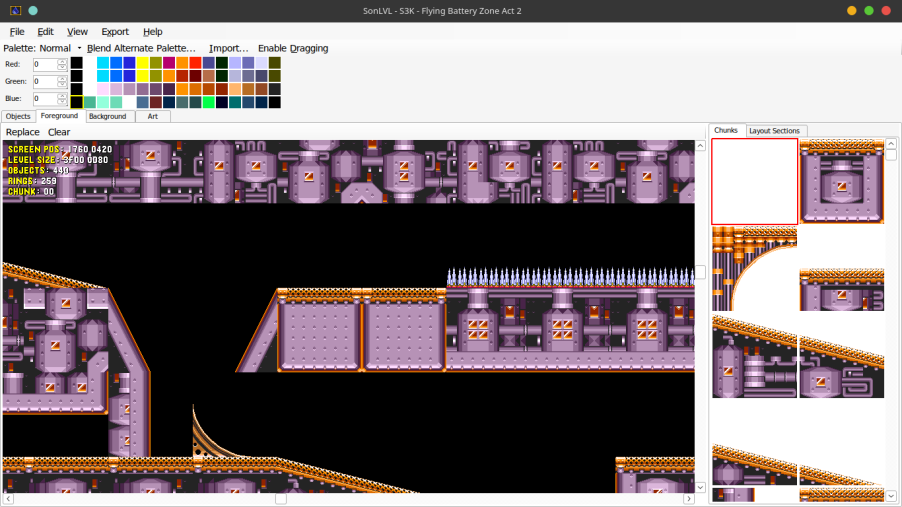Click the SonLVL app icon in title bar

(16, 10)
